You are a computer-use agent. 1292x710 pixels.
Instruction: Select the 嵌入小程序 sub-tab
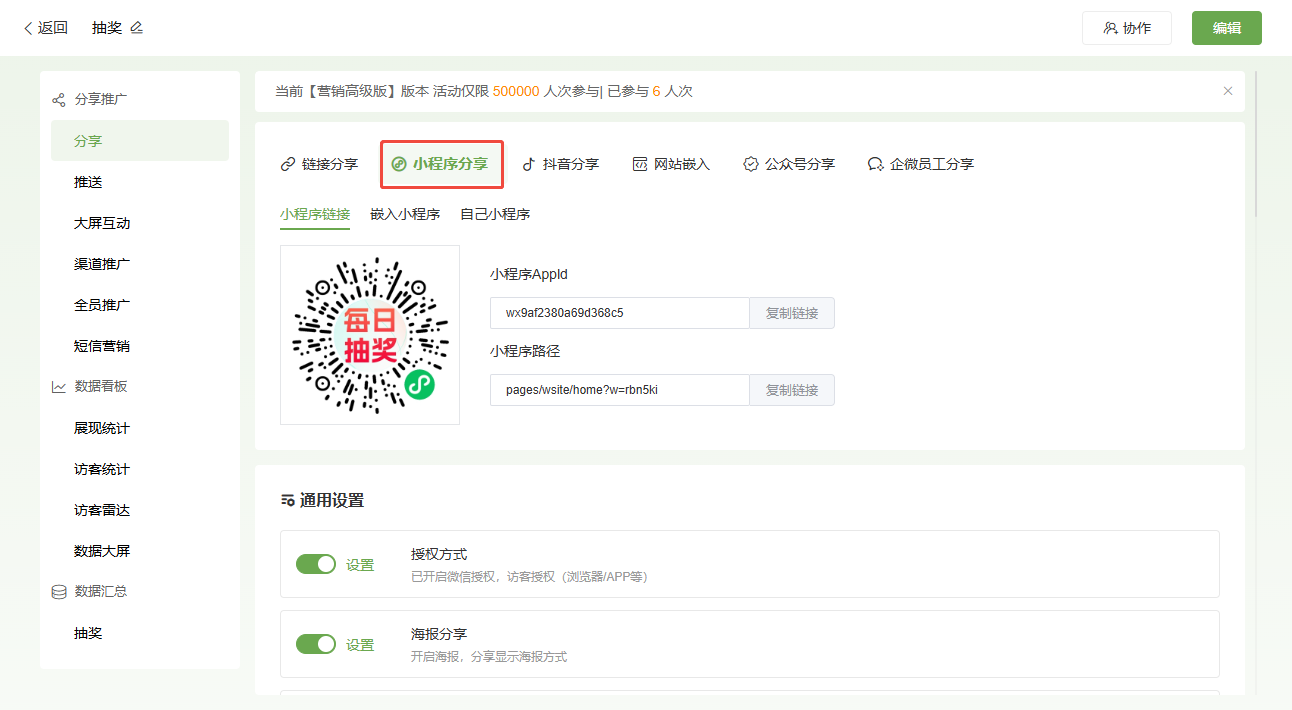coord(405,214)
